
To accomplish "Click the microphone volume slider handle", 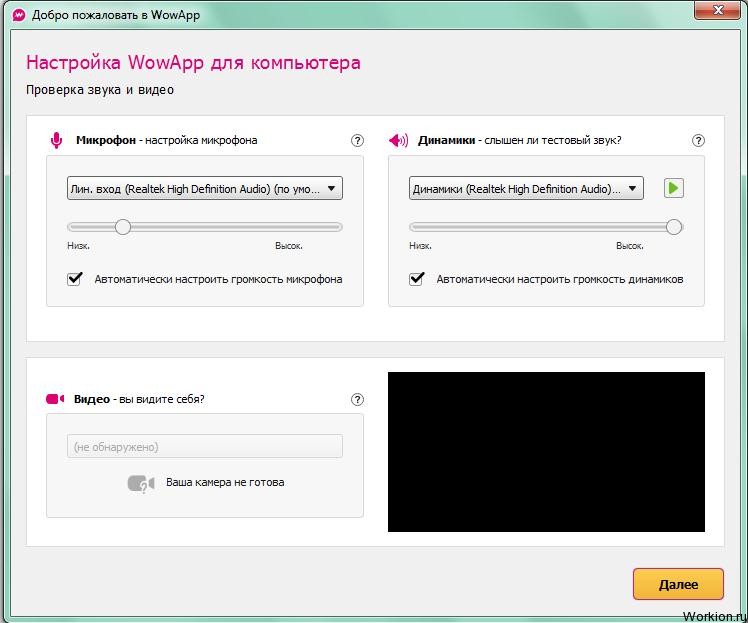I will click(123, 227).
